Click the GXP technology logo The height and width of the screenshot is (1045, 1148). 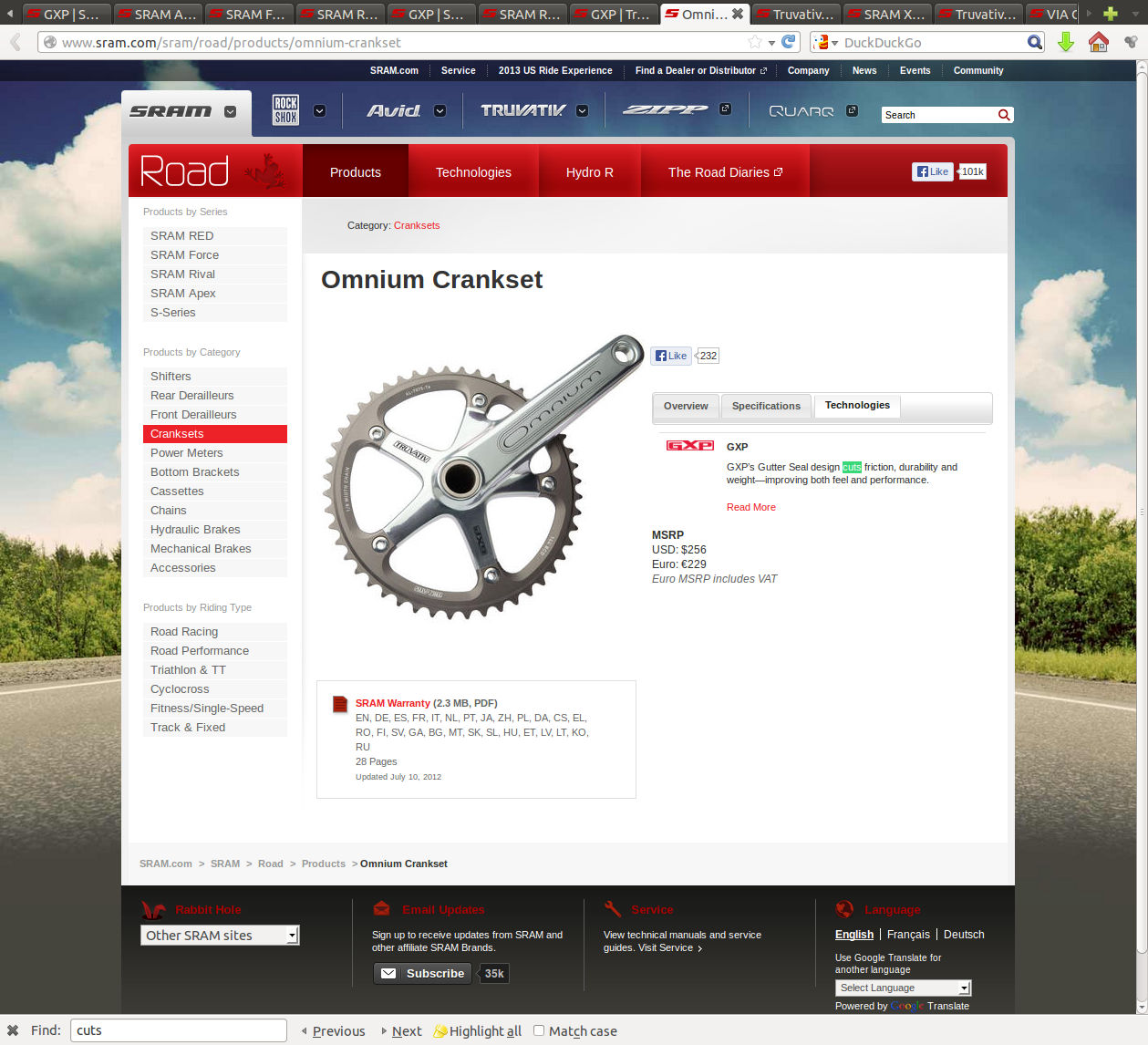click(690, 445)
